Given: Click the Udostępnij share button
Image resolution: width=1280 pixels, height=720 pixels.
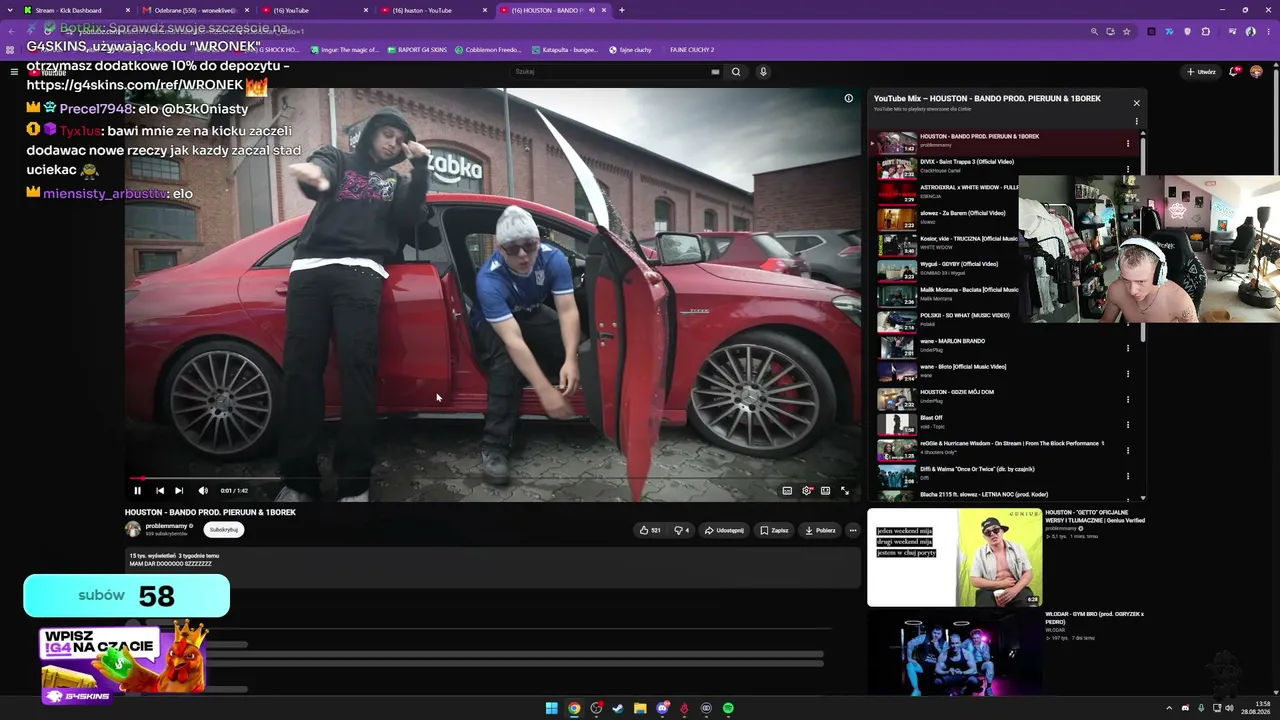Looking at the screenshot, I should click(724, 530).
